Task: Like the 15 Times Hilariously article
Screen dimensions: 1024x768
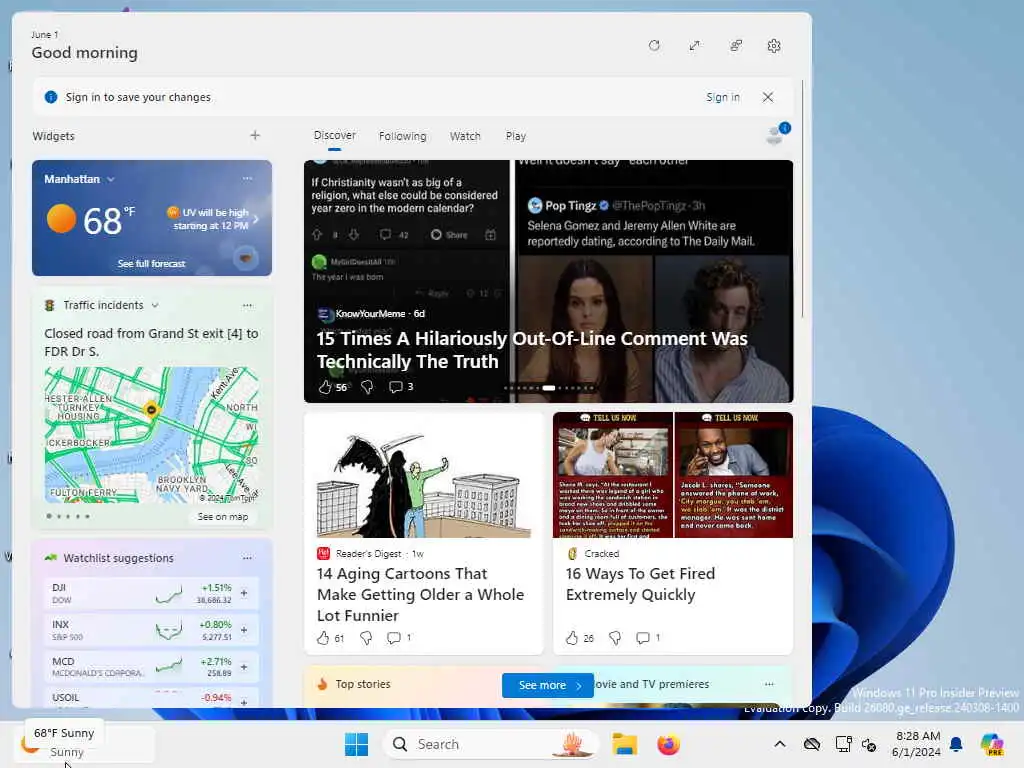Action: (x=325, y=387)
